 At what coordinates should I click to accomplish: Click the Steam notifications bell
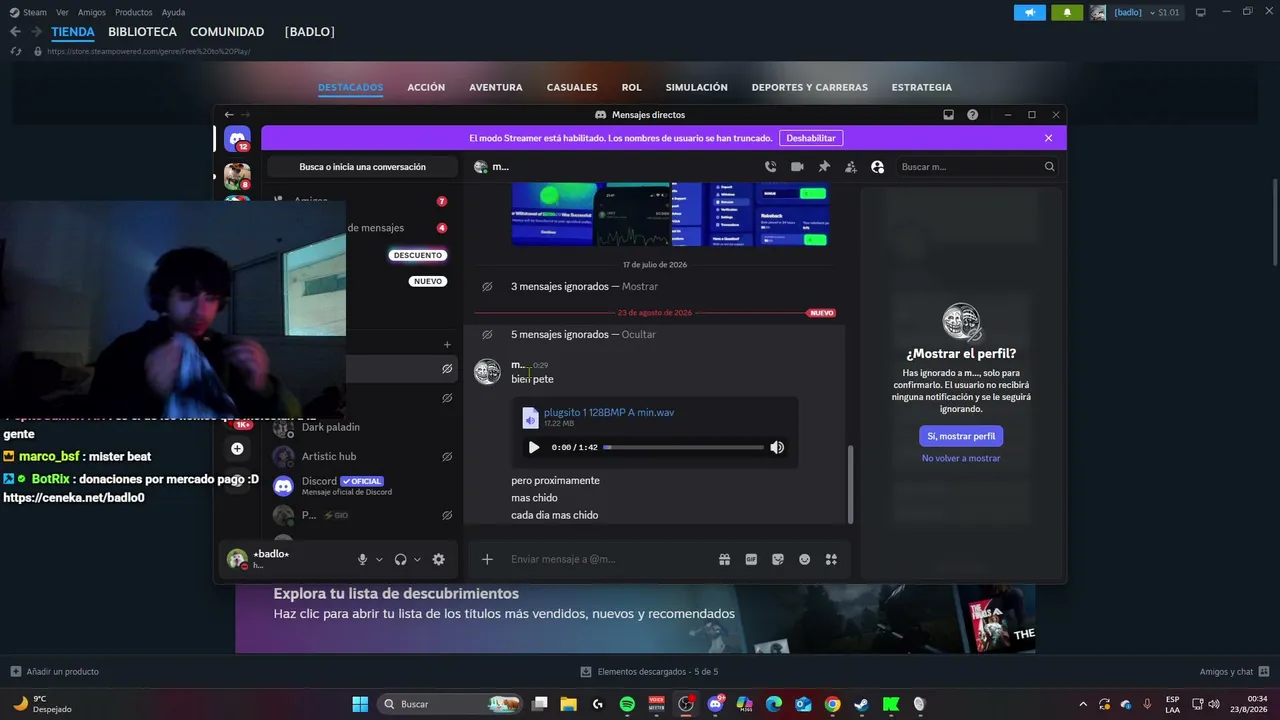click(x=1067, y=12)
